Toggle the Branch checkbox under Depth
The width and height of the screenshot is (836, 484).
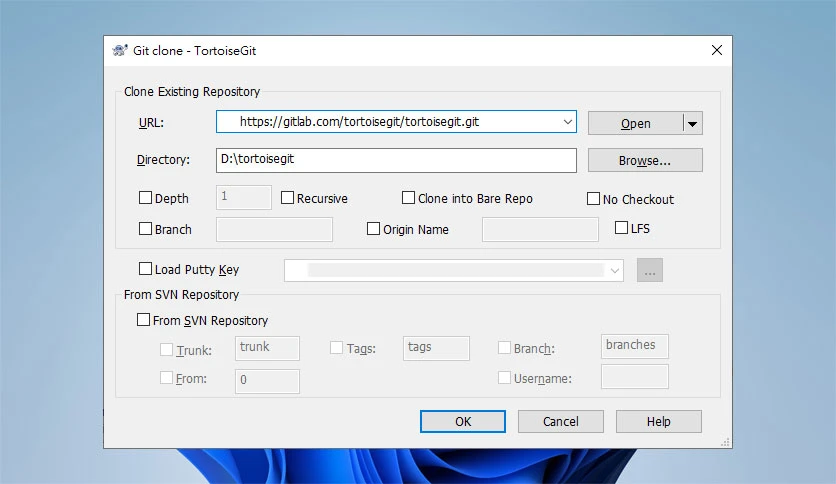145,229
